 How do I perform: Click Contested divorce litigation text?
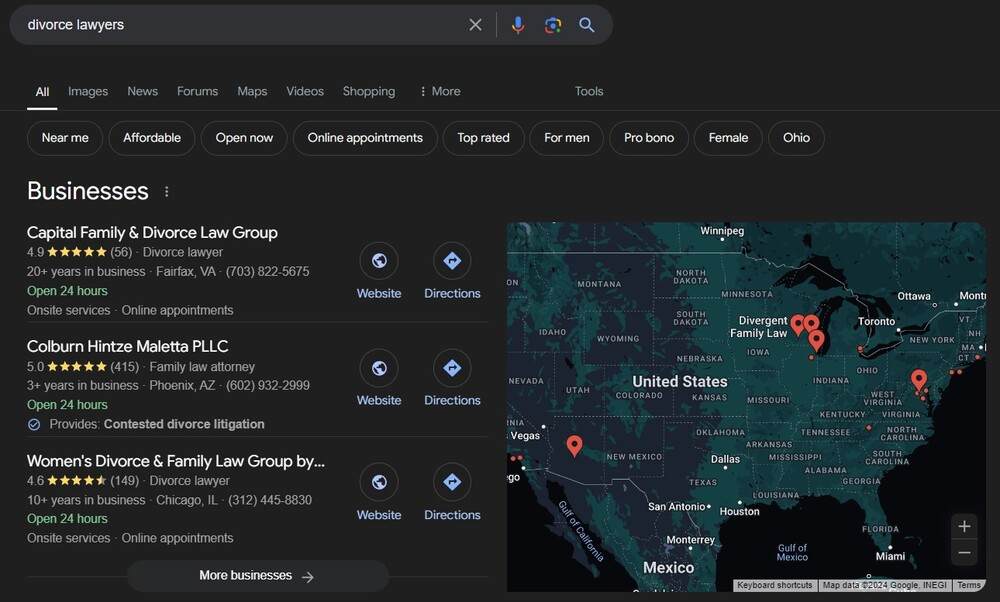[184, 424]
